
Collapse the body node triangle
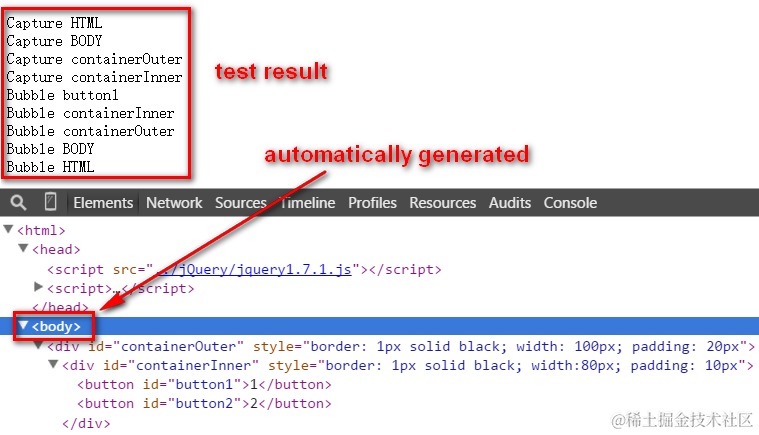23,325
